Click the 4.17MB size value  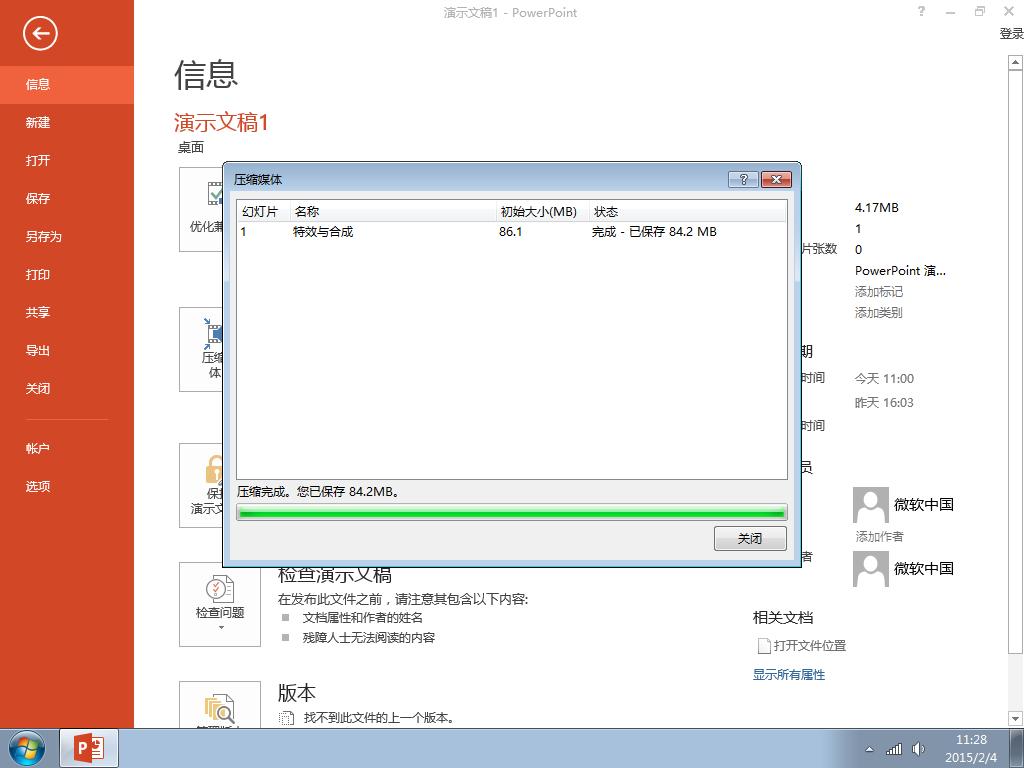[876, 208]
